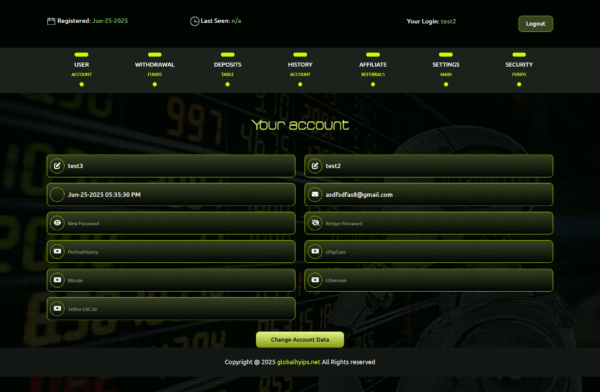Click the wallet icon in the Ethereum field
This screenshot has width=600, height=392.
point(315,280)
